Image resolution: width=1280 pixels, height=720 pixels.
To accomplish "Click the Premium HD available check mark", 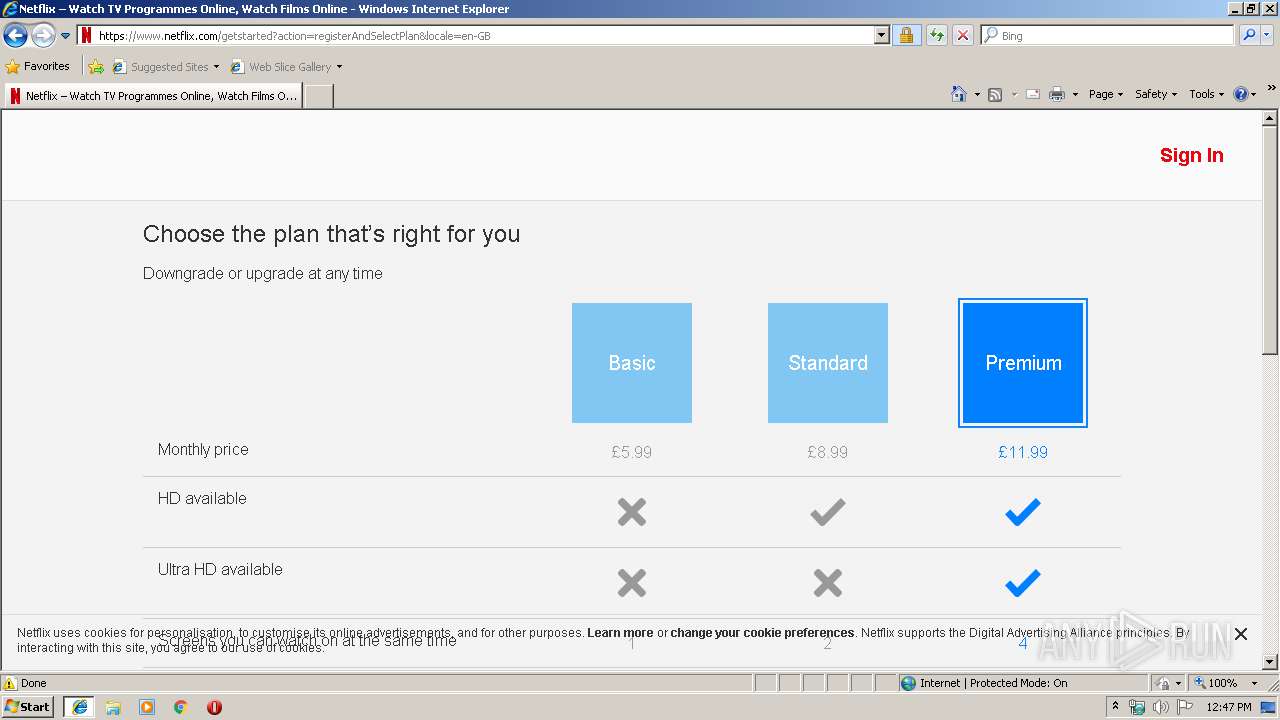I will click(x=1023, y=512).
